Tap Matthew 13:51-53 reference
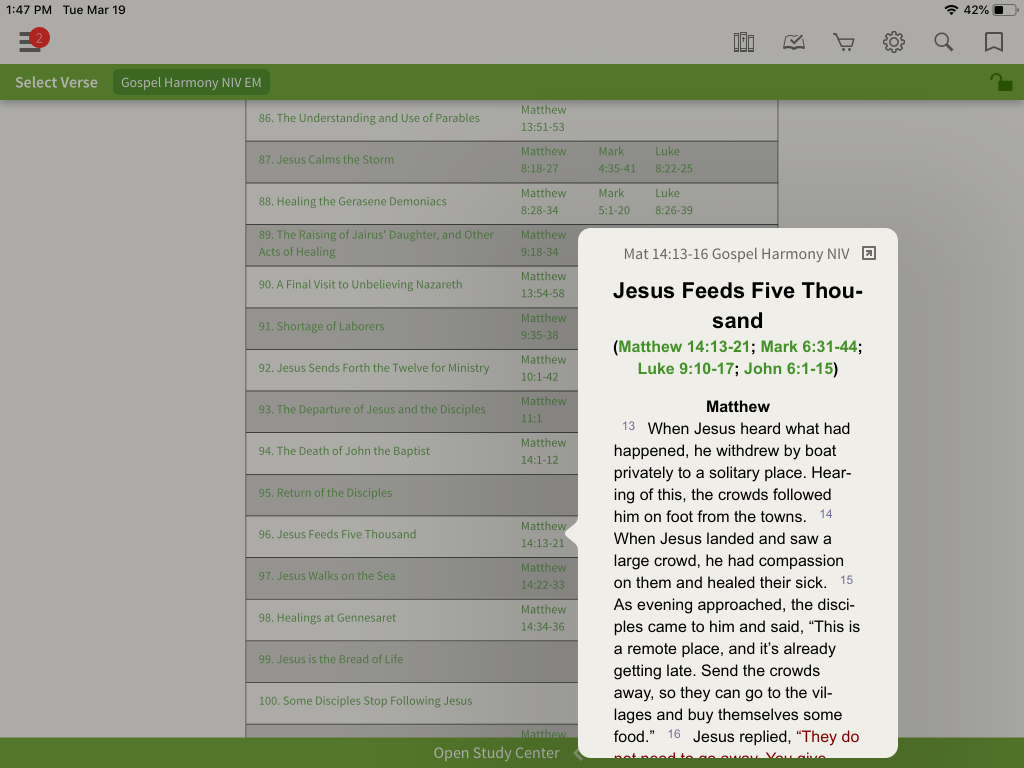 point(543,118)
